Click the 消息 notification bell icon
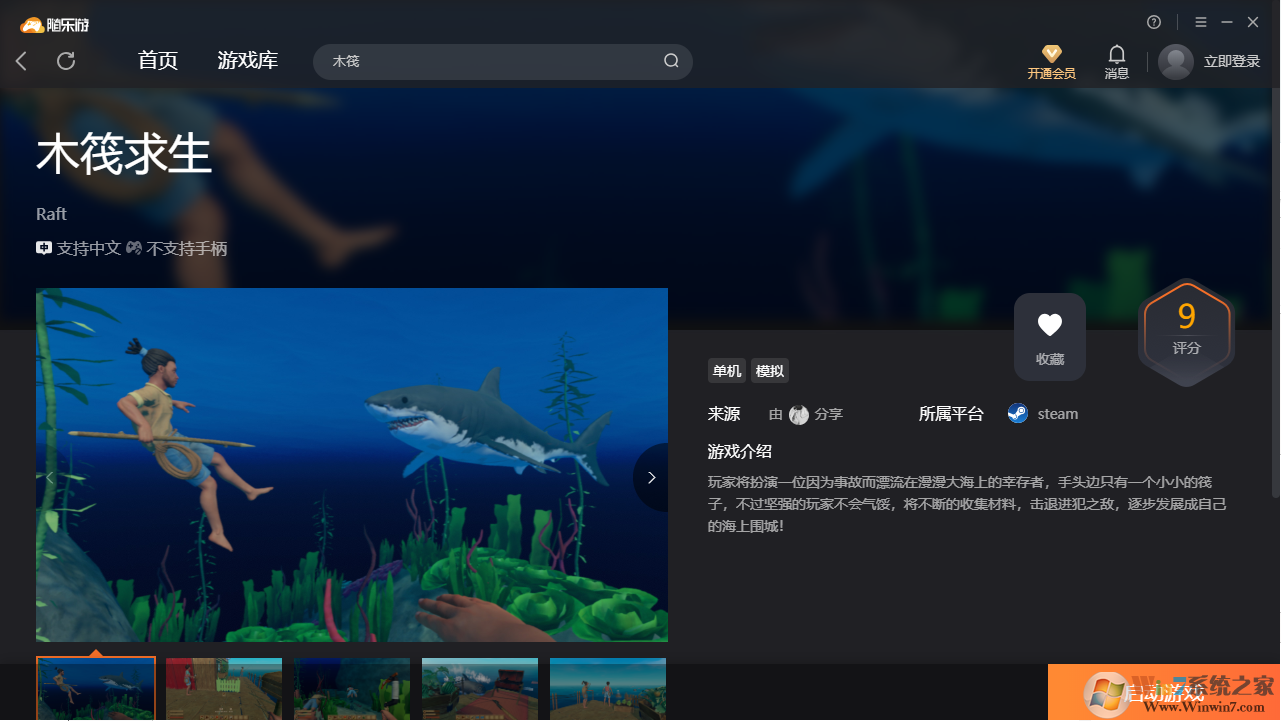 1116,56
